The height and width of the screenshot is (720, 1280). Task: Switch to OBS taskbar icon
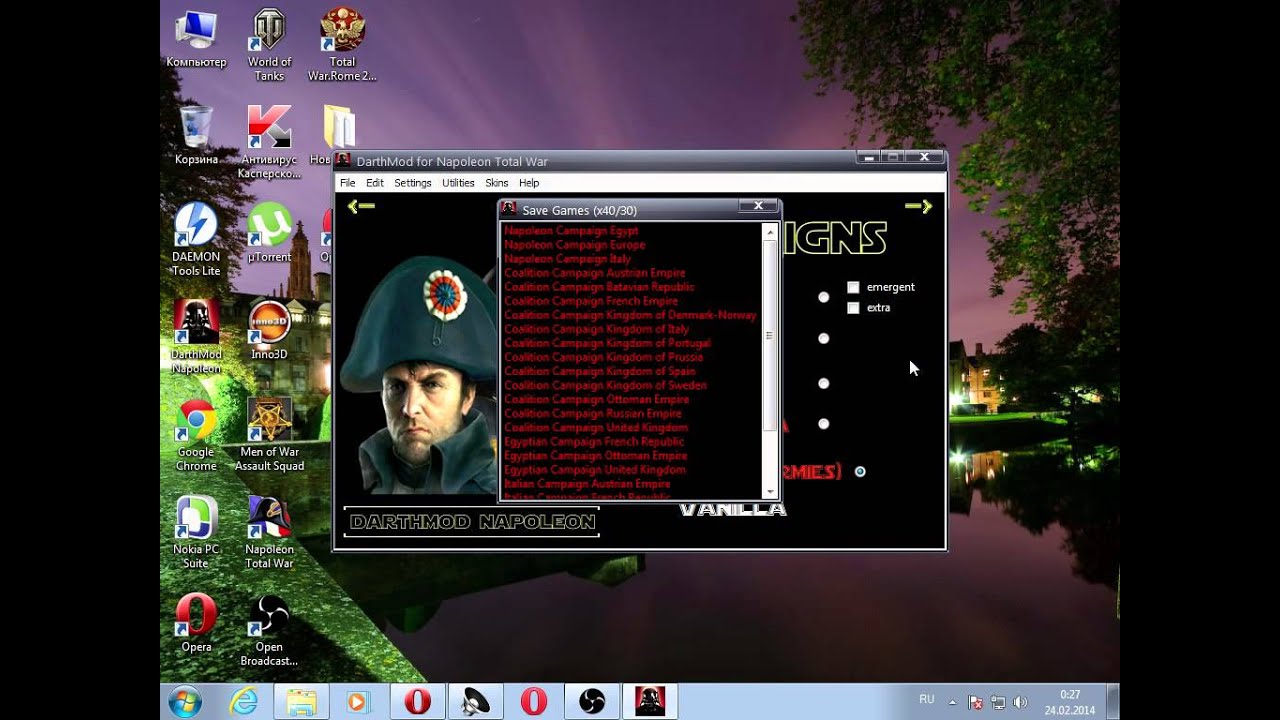tap(591, 702)
